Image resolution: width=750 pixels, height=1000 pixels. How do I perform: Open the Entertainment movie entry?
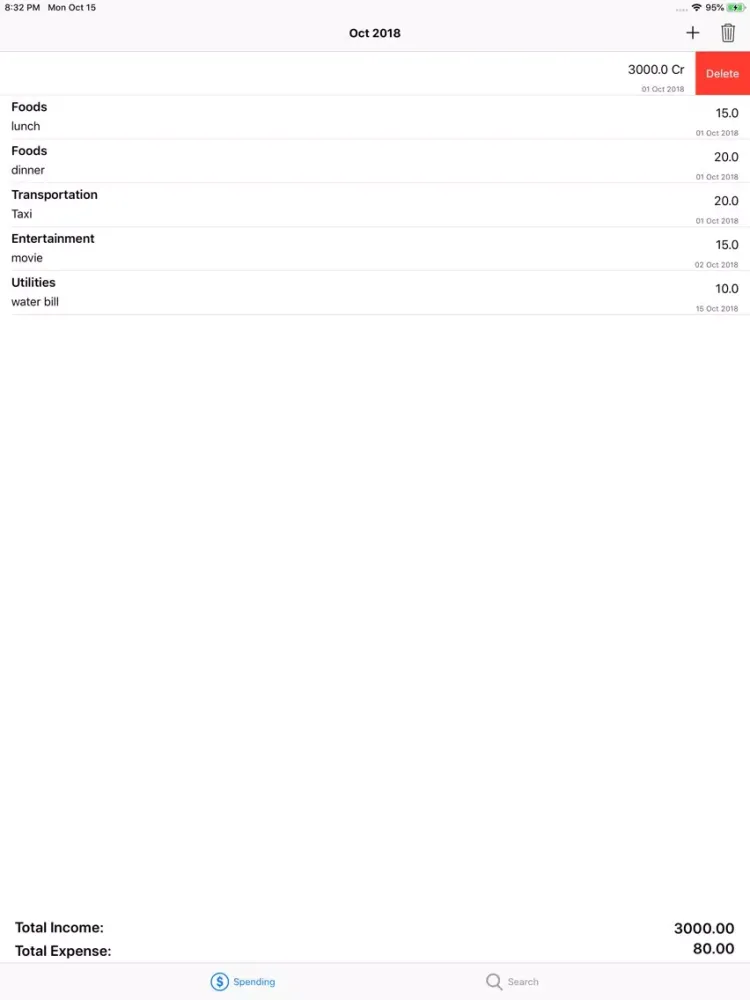pos(375,249)
